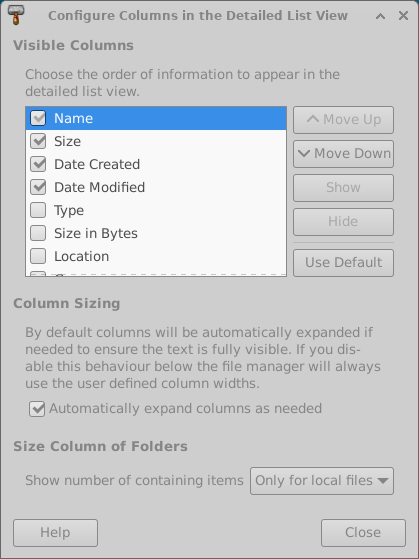This screenshot has height=559, width=419.
Task: Check the Size in Bytes checkbox
Action: pyautogui.click(x=38, y=233)
